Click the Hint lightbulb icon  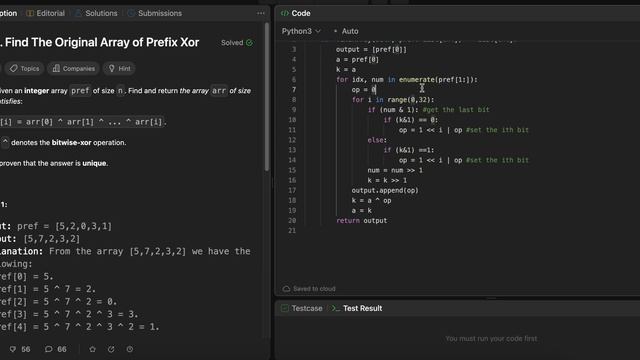pyautogui.click(x=111, y=68)
